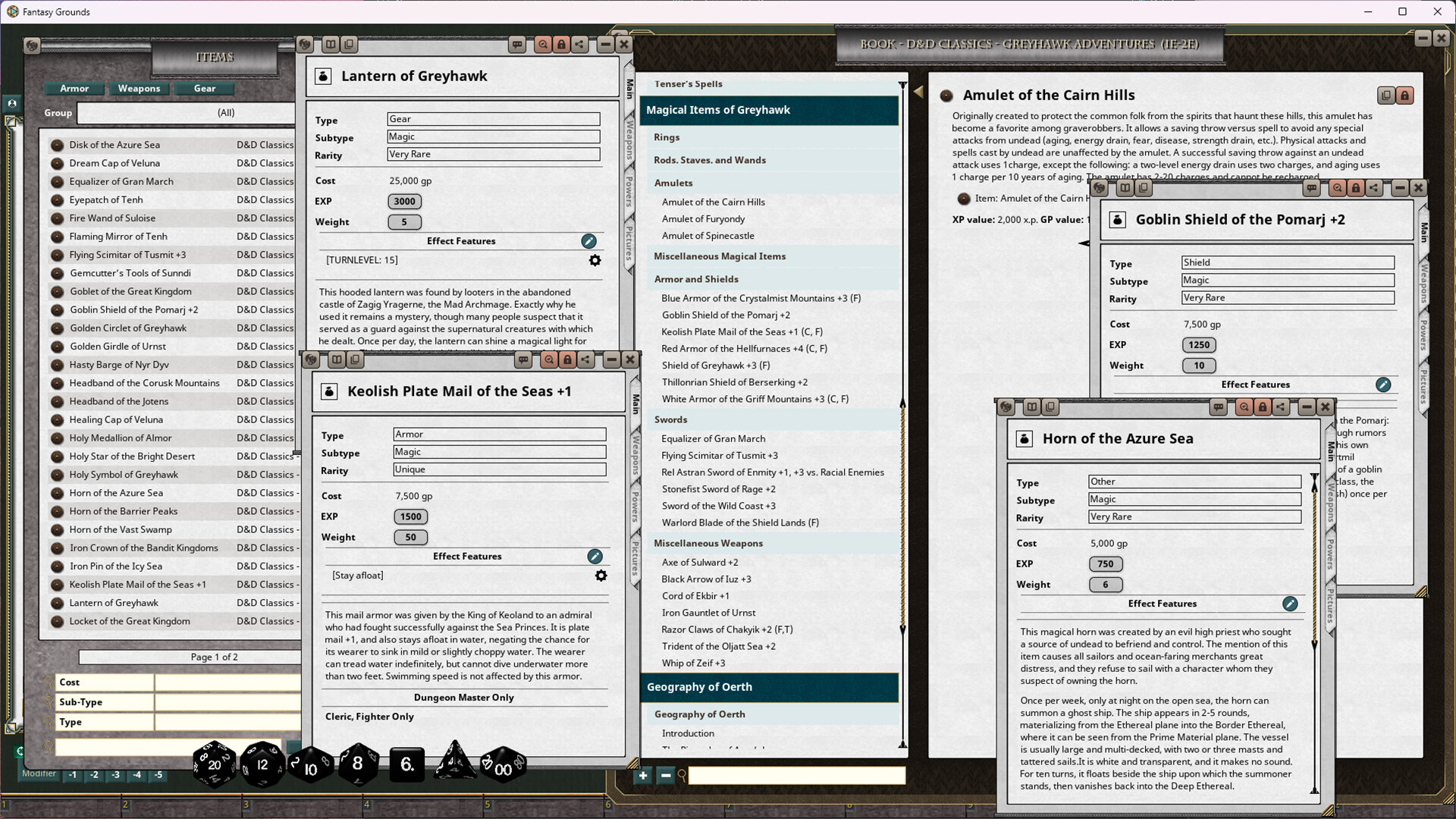The height and width of the screenshot is (819, 1456).
Task: Open the pencil edit icon for Lantern Effect Features
Action: [x=589, y=241]
